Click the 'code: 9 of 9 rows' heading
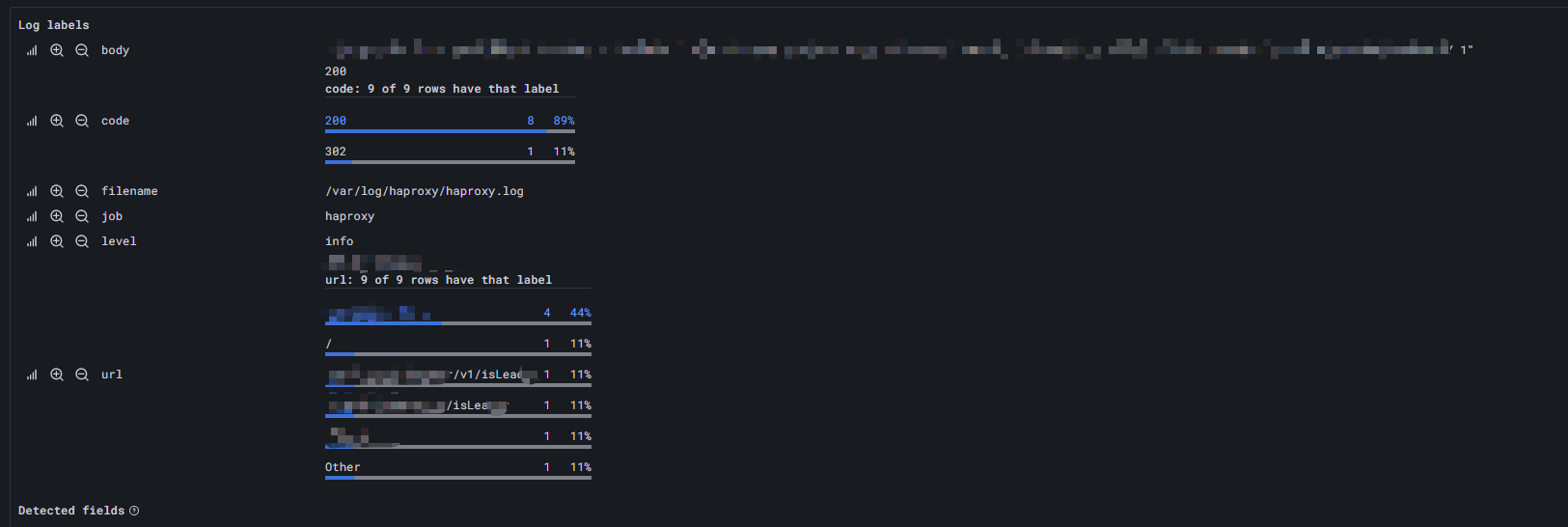Screen dimensions: 1568x527 coord(442,89)
